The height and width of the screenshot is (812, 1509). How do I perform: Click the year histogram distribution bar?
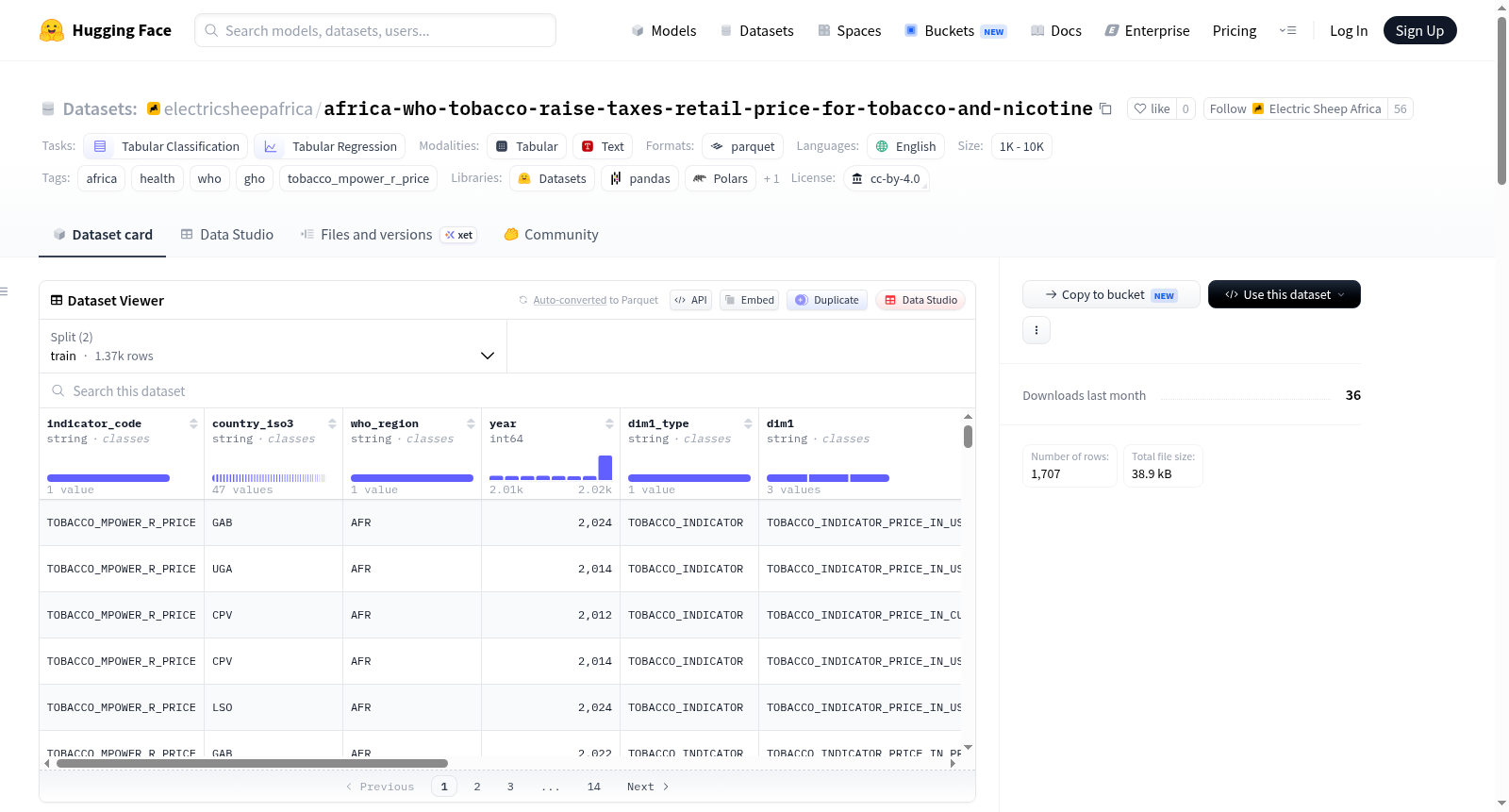point(551,468)
